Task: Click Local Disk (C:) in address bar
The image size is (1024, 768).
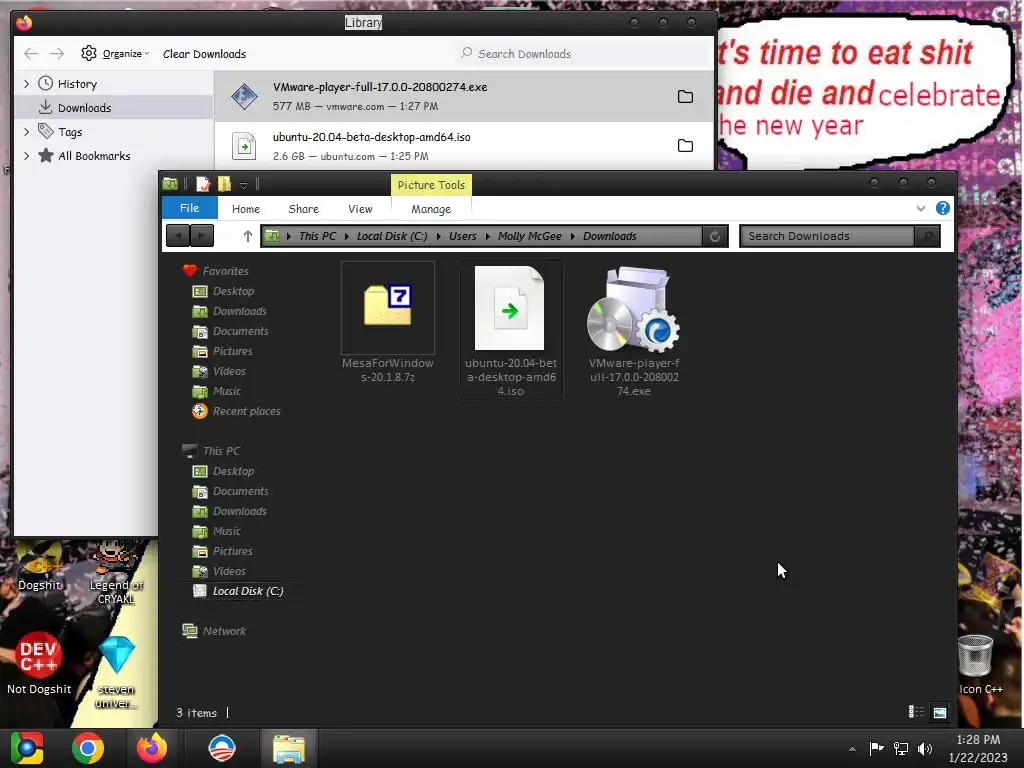Action: coord(392,236)
